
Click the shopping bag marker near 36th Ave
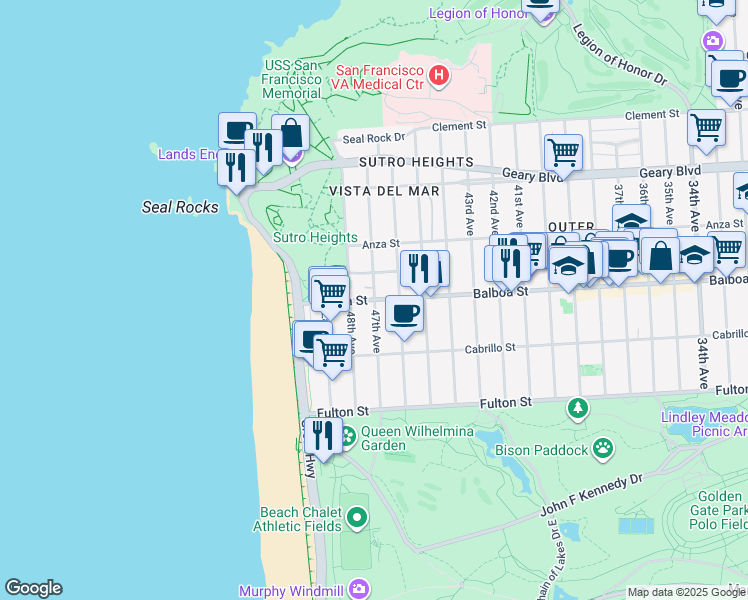(x=659, y=254)
